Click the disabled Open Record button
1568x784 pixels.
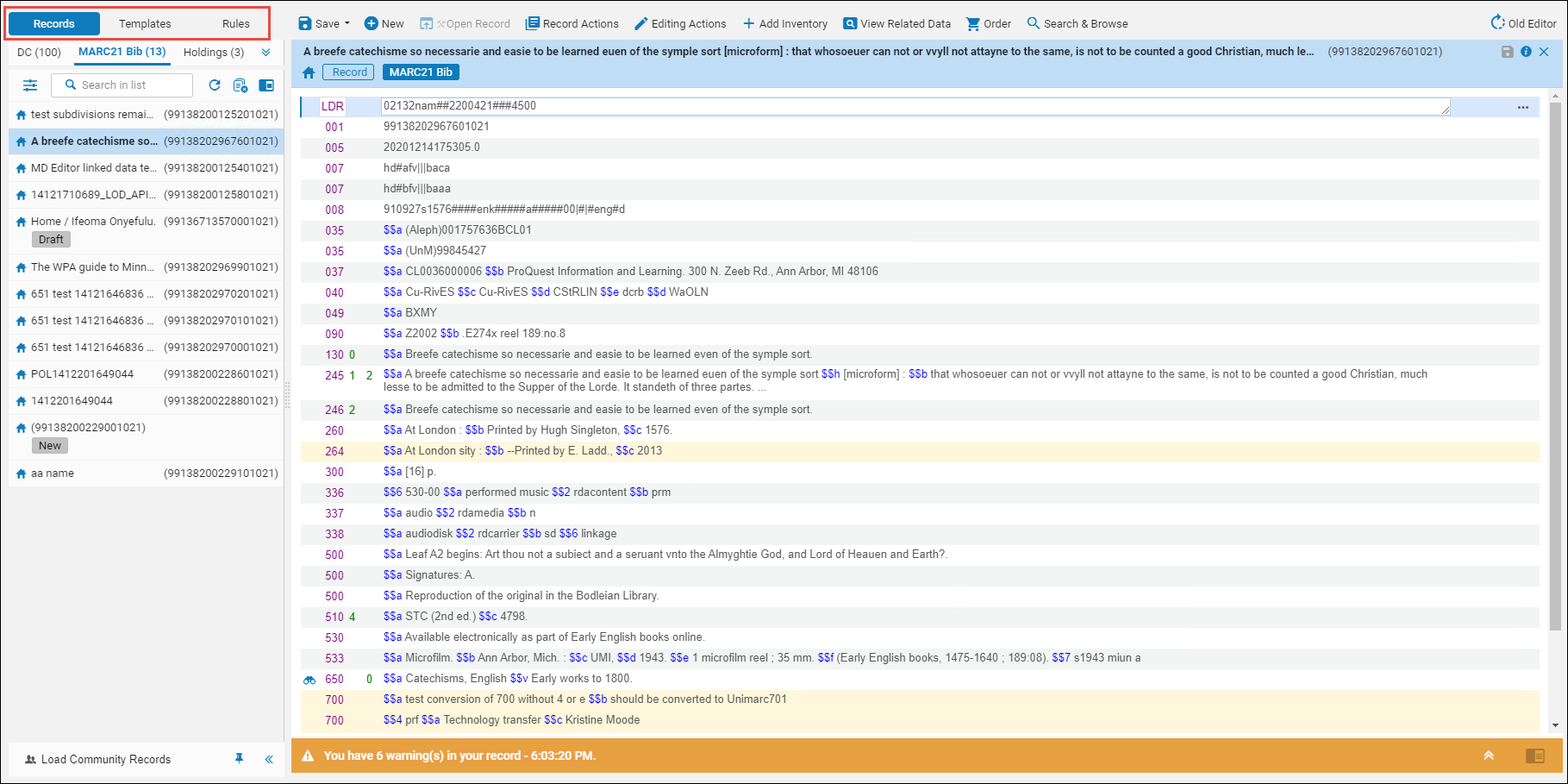tap(465, 24)
